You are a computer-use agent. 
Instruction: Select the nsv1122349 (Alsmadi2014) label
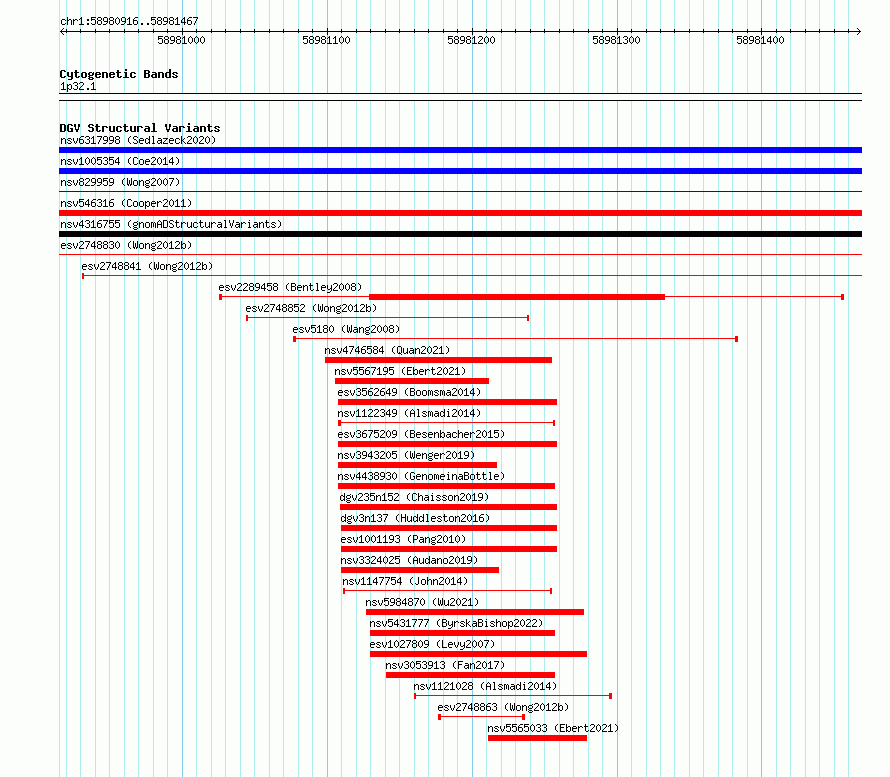pyautogui.click(x=409, y=413)
